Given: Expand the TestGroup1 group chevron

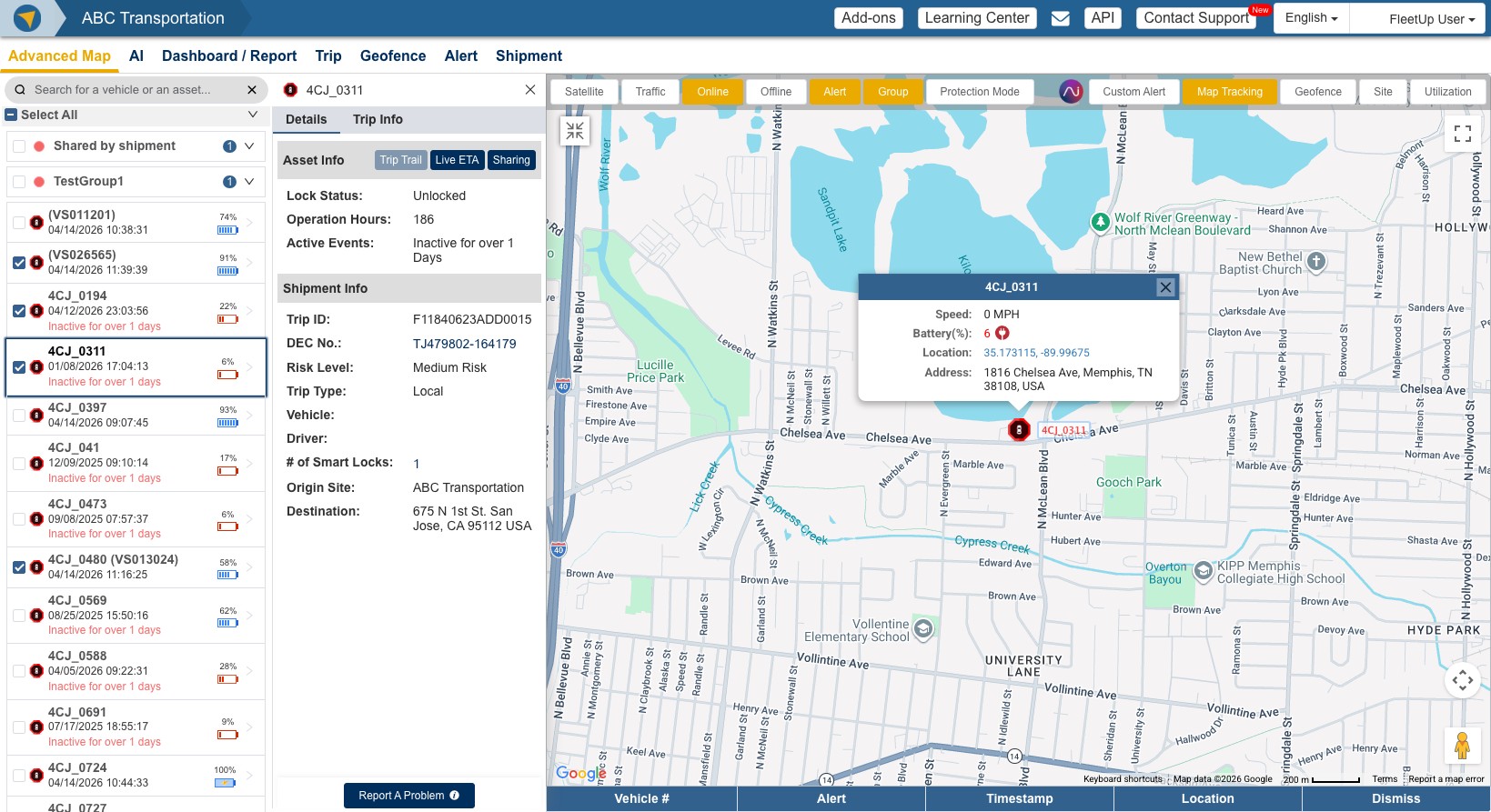Looking at the screenshot, I should pos(249,182).
